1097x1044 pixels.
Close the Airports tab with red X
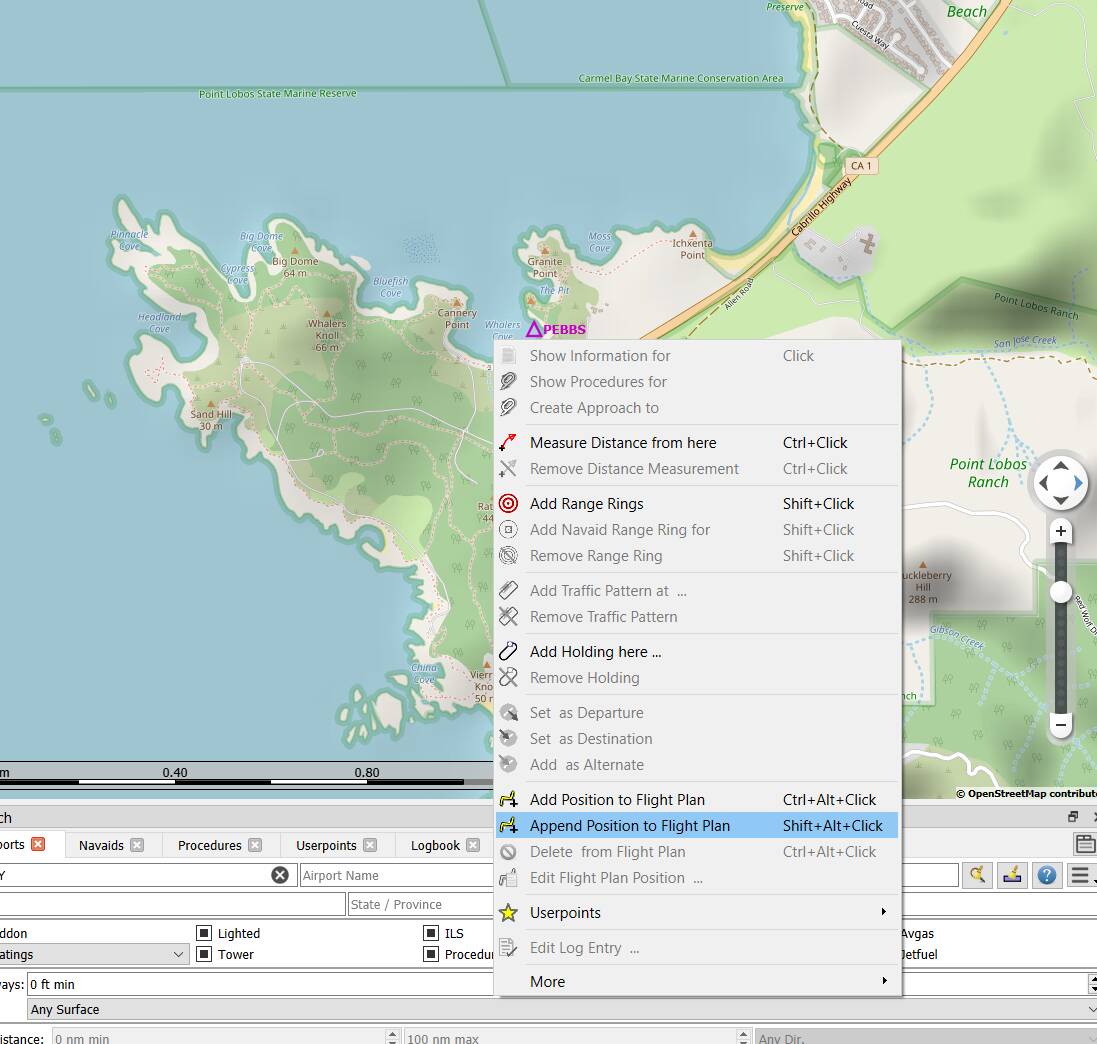38,844
